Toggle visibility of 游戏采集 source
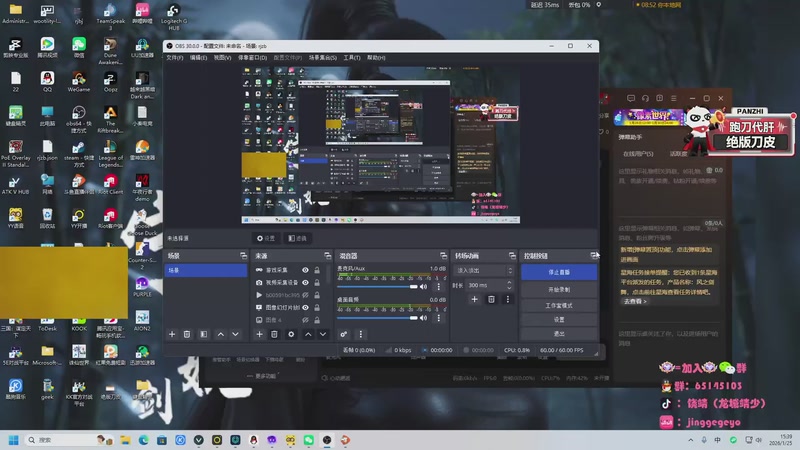The height and width of the screenshot is (450, 800). click(x=305, y=270)
